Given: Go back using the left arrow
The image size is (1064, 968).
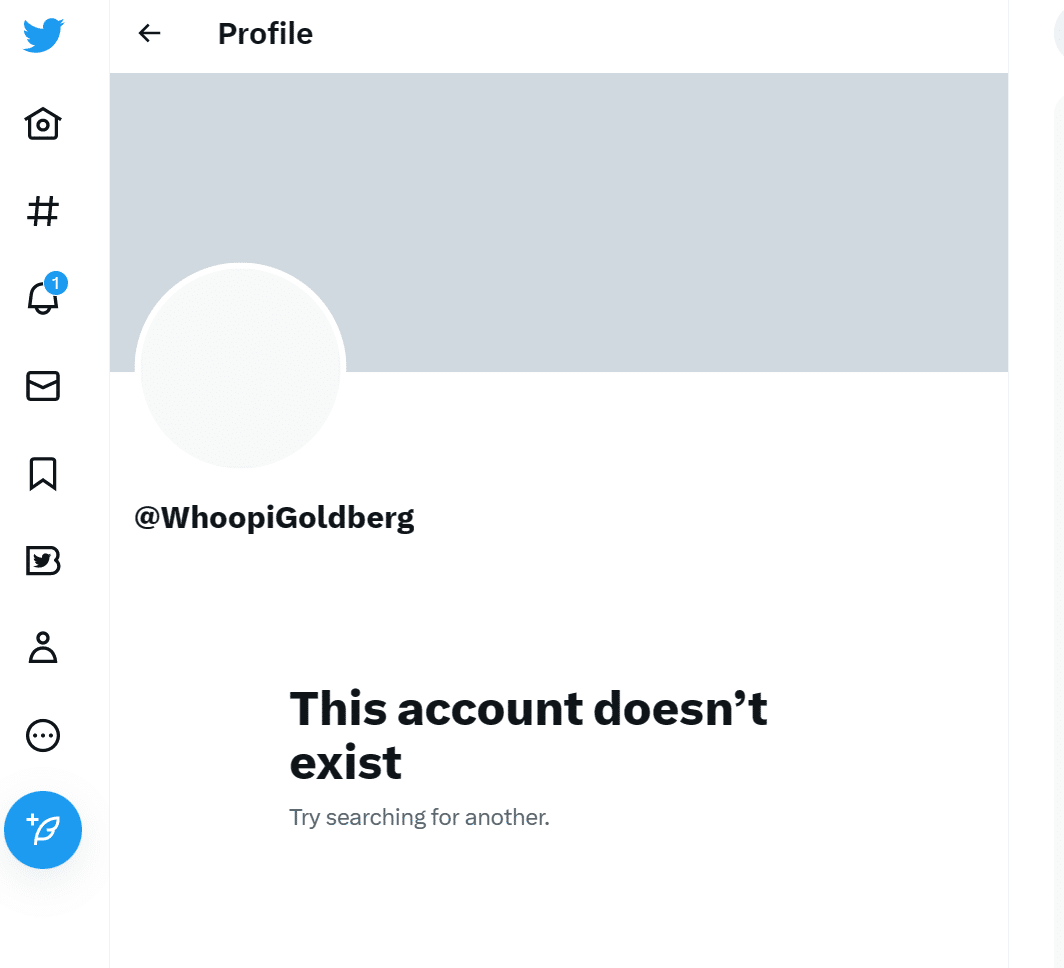Looking at the screenshot, I should [x=149, y=33].
